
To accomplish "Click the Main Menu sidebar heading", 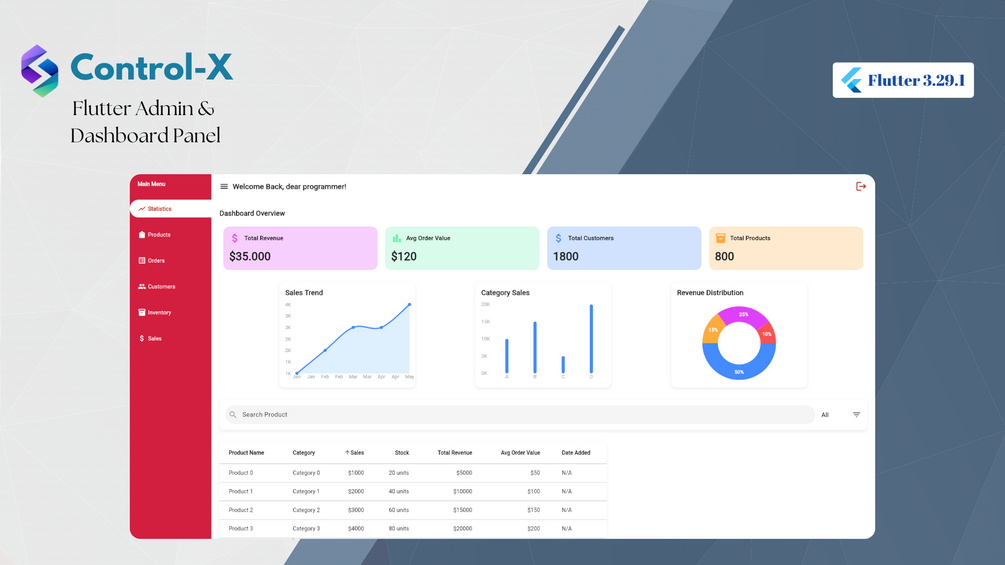I will point(151,184).
